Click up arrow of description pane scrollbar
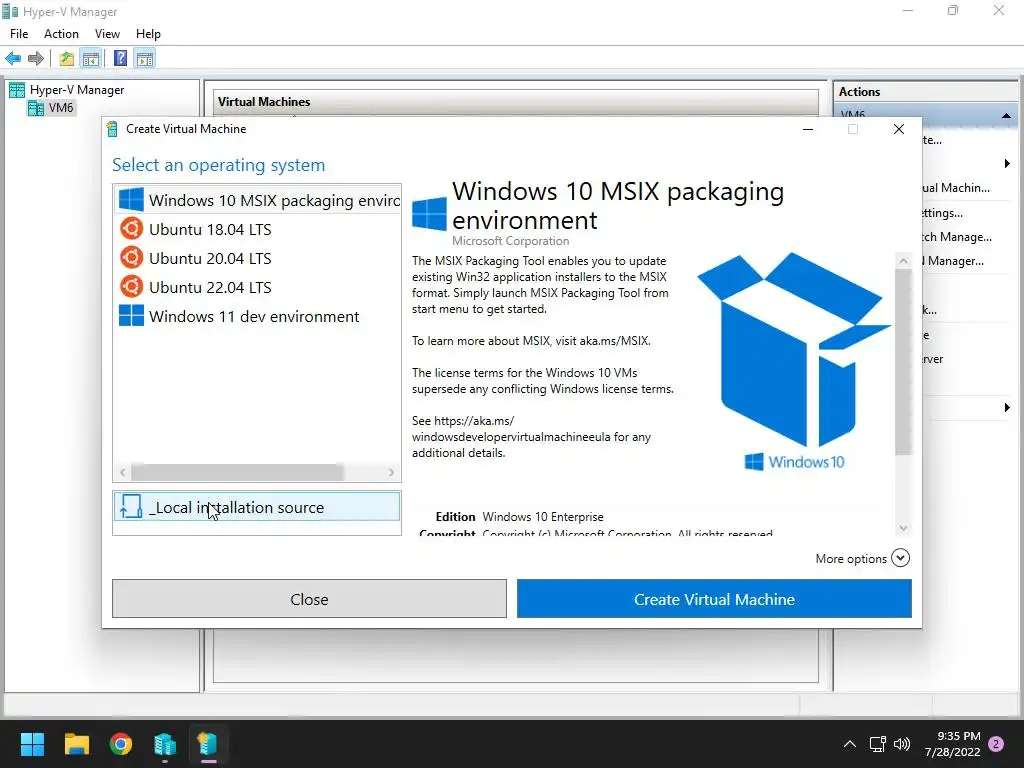Screen dimensions: 1024x768 pyautogui.click(x=903, y=261)
